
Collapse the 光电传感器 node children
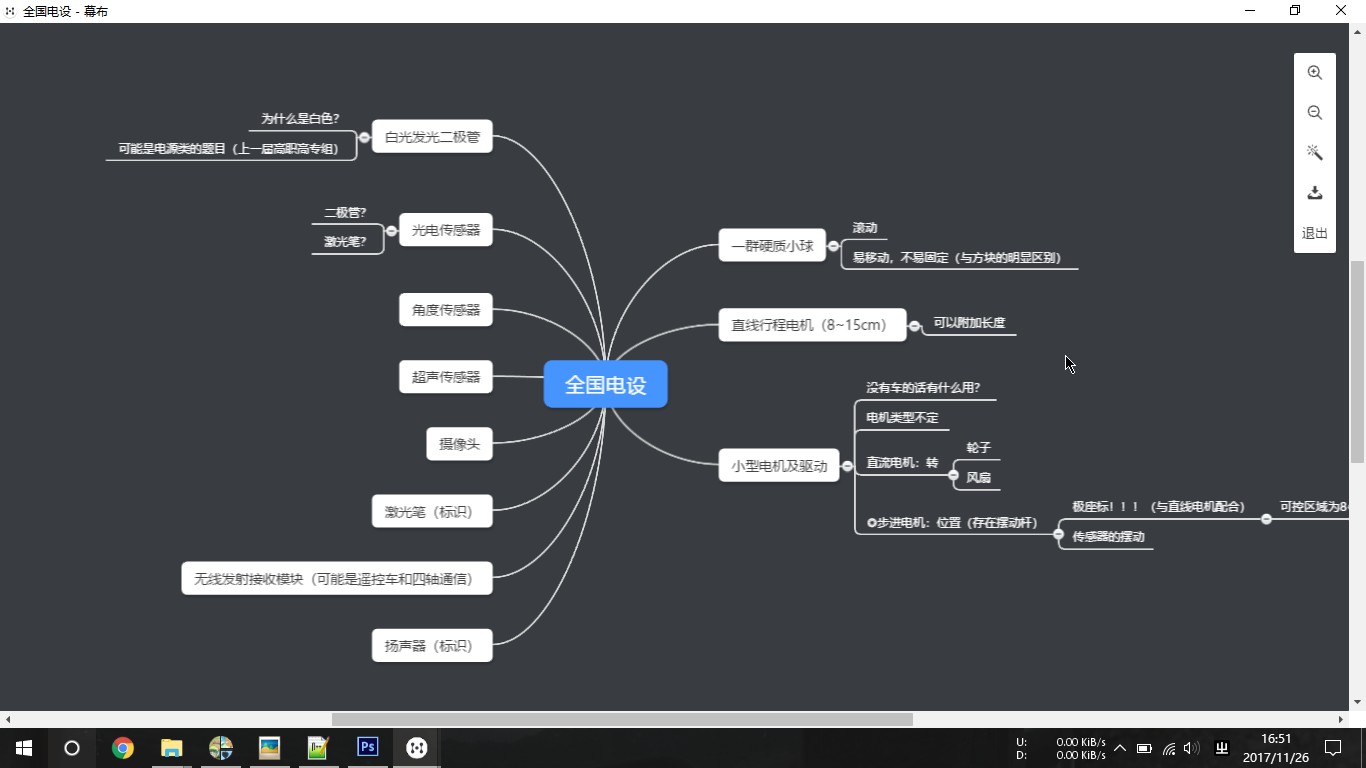tap(391, 231)
